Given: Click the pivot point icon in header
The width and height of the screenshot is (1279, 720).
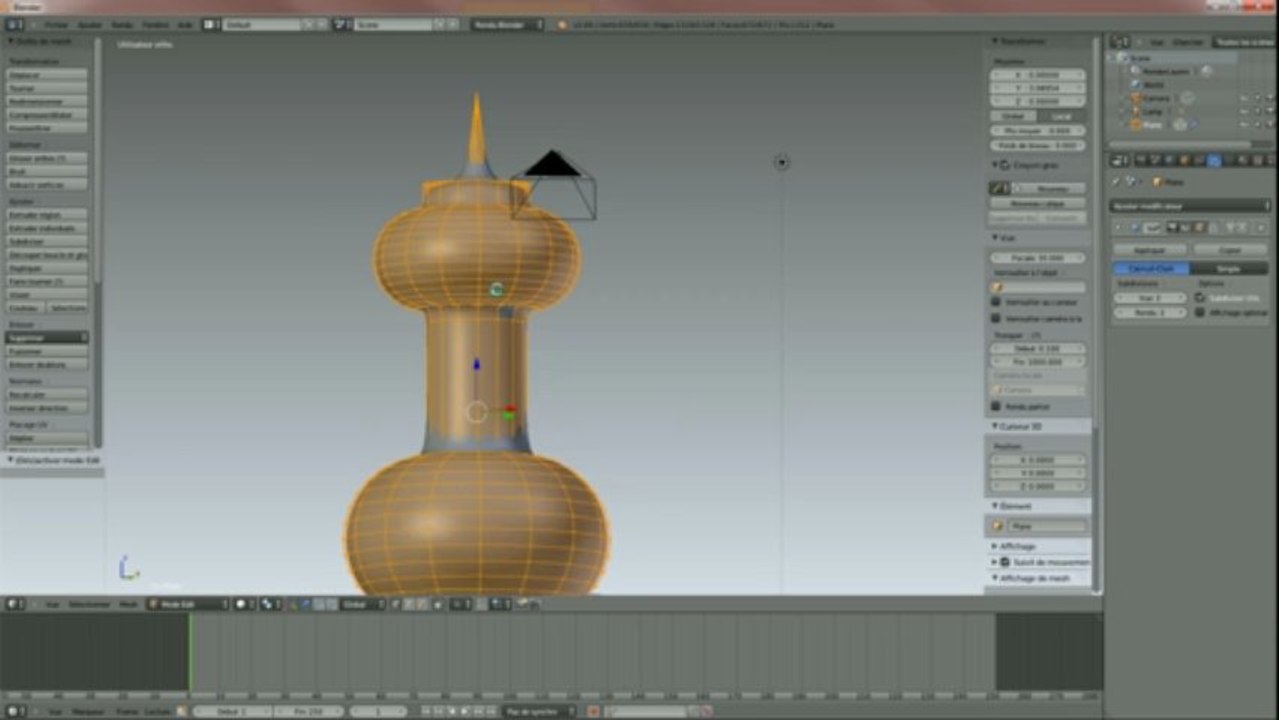Looking at the screenshot, I should pyautogui.click(x=271, y=604).
